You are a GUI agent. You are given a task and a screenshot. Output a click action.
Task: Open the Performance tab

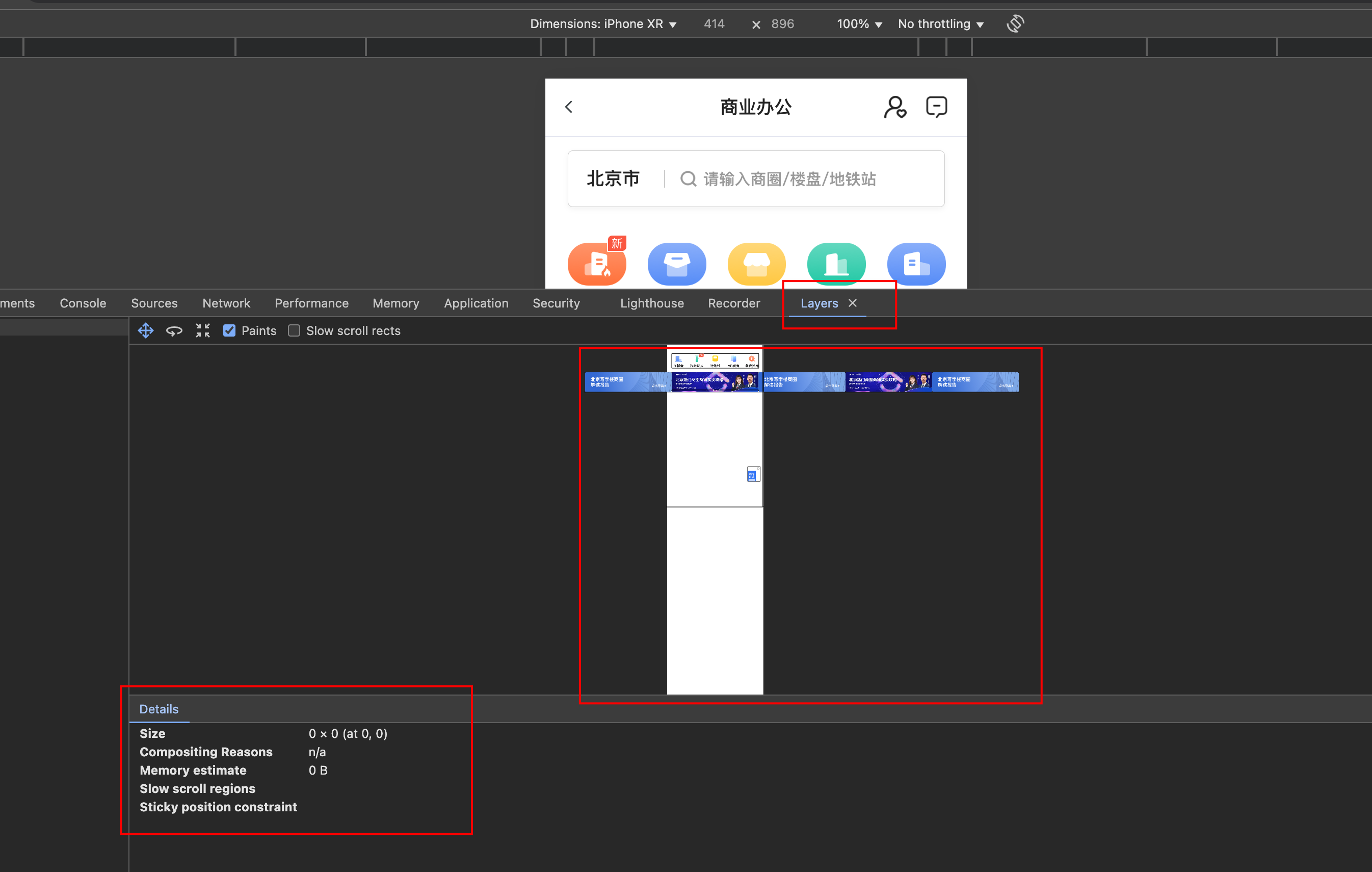(x=312, y=303)
